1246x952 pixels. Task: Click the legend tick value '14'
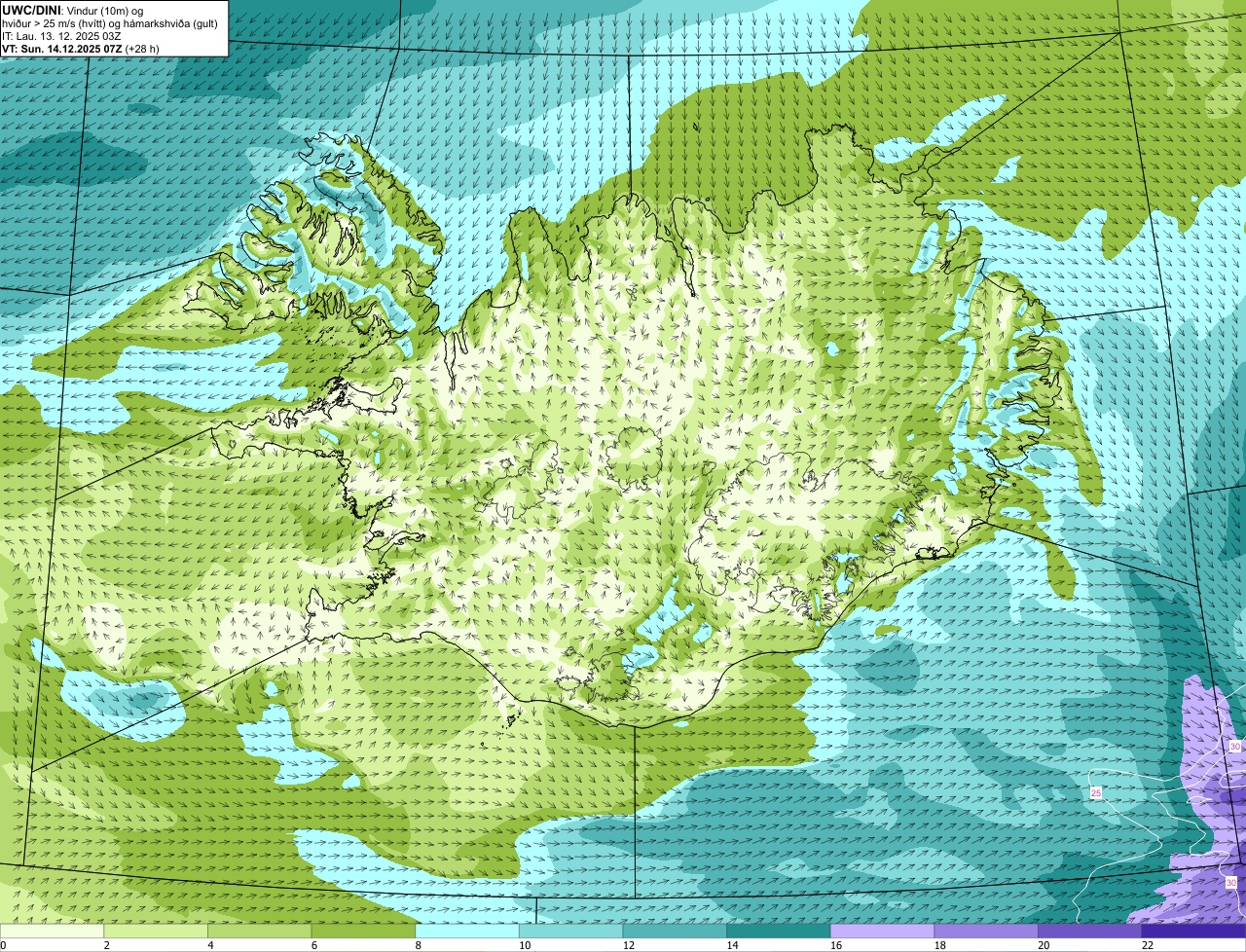(732, 945)
